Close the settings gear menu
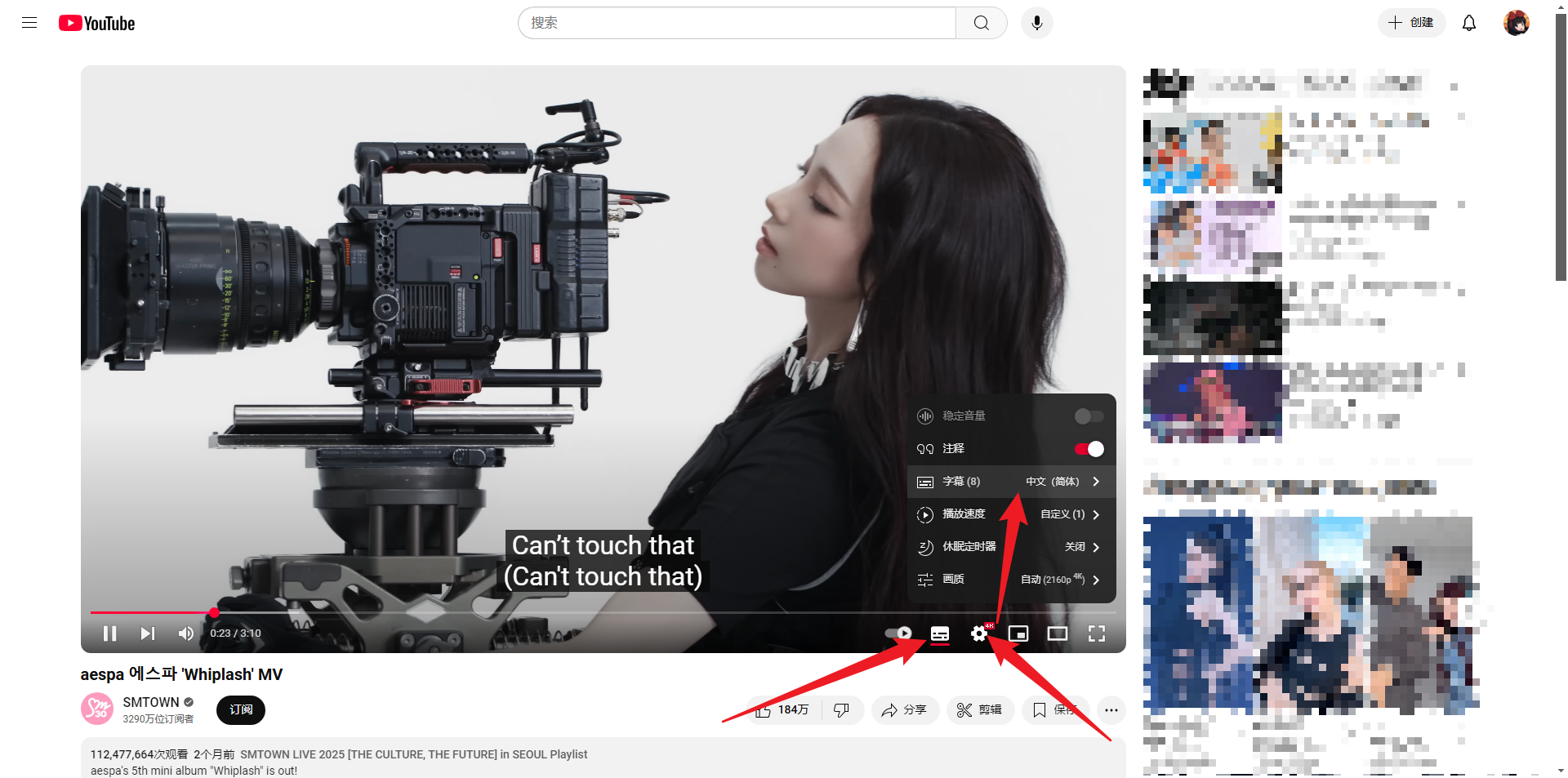Viewport: 1568px width, 778px height. (x=979, y=634)
